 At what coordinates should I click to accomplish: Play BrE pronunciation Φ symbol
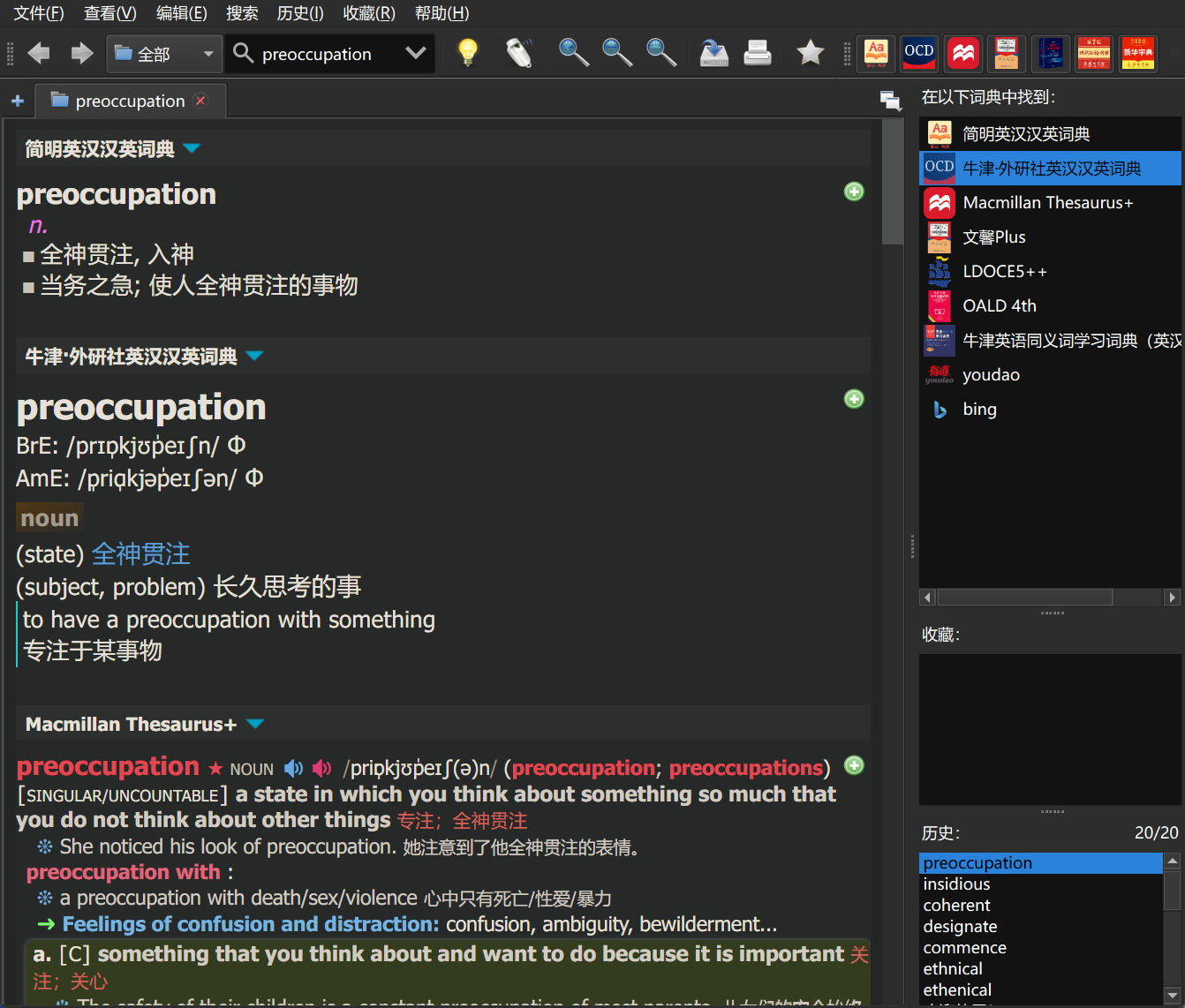click(237, 445)
